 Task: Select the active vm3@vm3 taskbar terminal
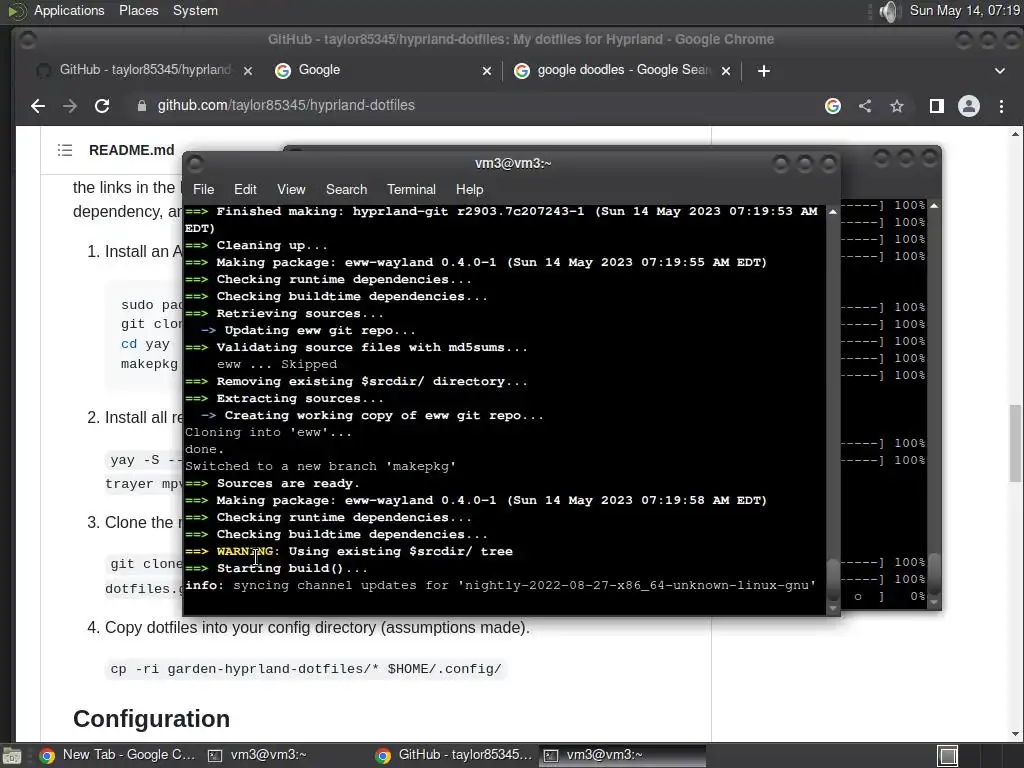click(622, 755)
